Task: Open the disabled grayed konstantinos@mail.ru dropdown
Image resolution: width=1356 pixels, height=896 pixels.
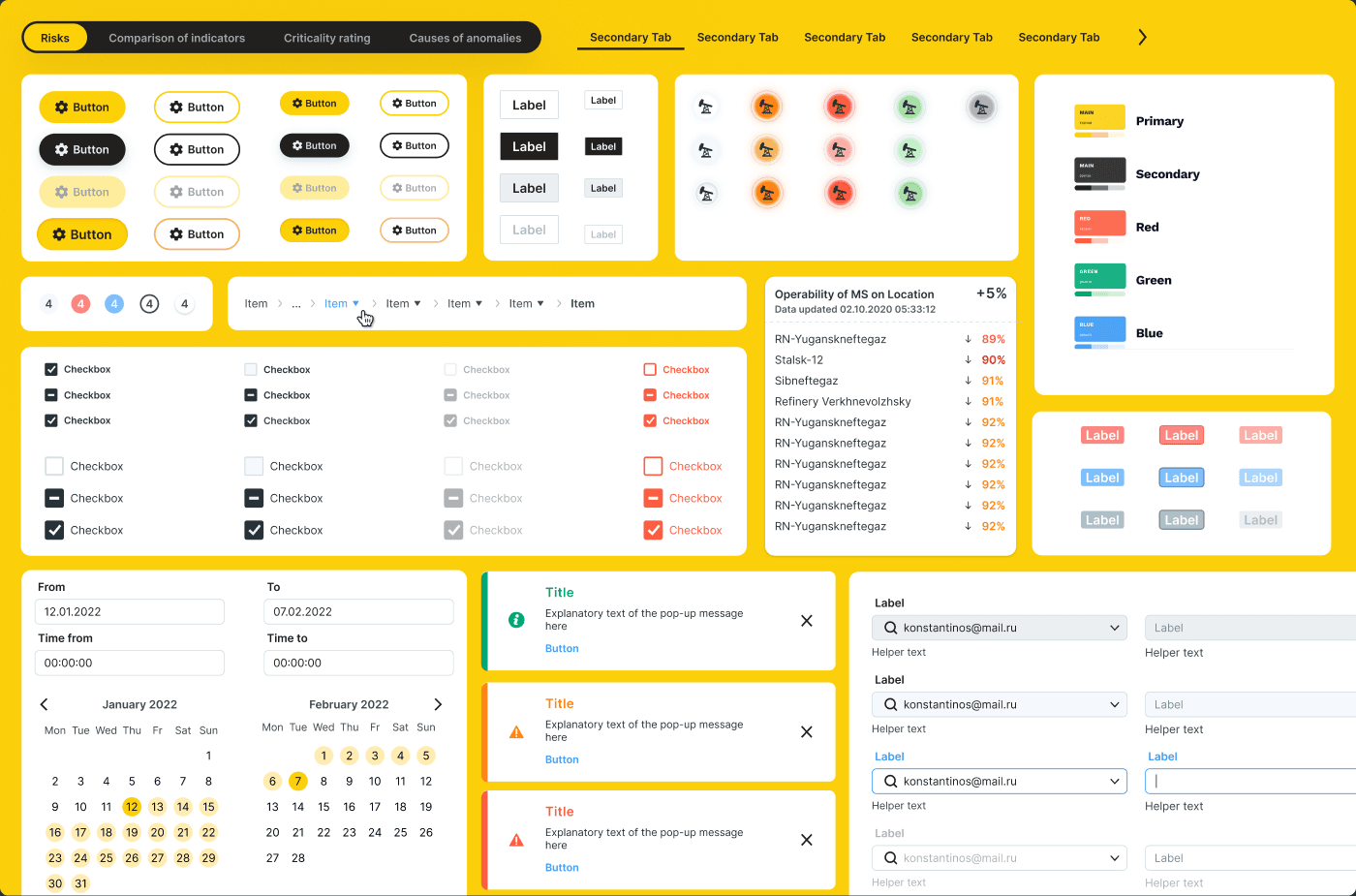Action: coord(1114,858)
